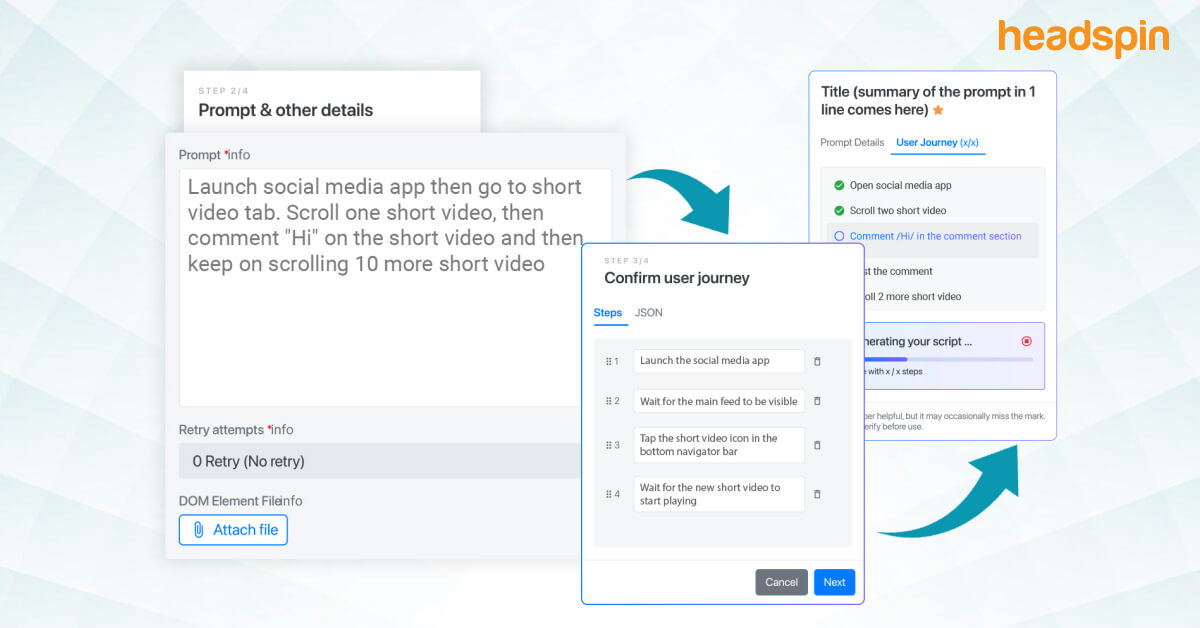The height and width of the screenshot is (628, 1200).
Task: Click the HeadSpin logo
Action: tap(1083, 37)
